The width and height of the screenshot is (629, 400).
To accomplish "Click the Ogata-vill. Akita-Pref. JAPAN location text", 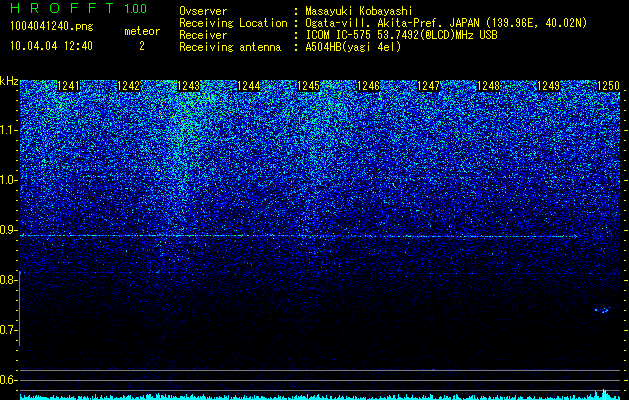I will (x=446, y=23).
